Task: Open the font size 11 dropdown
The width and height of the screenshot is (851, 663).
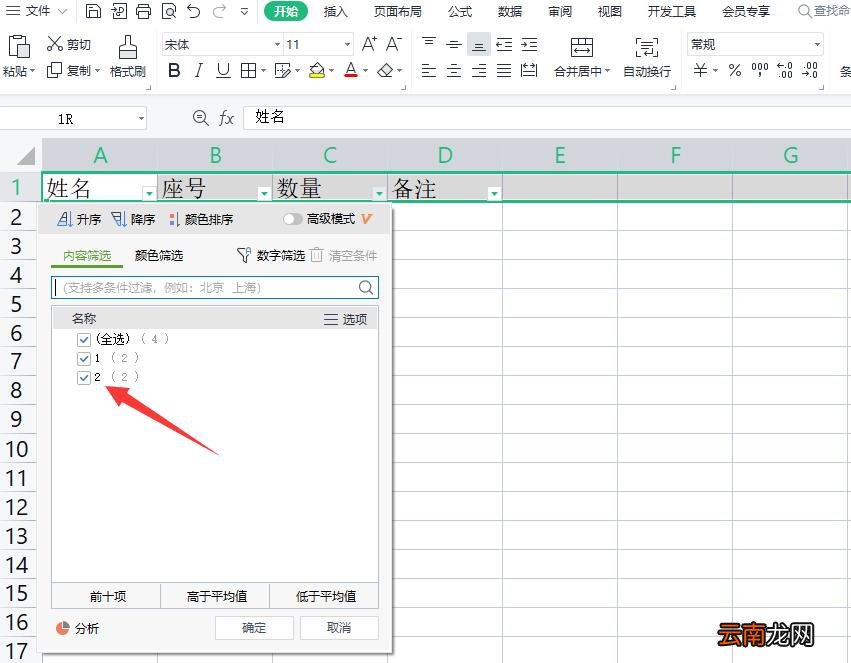Action: point(347,44)
